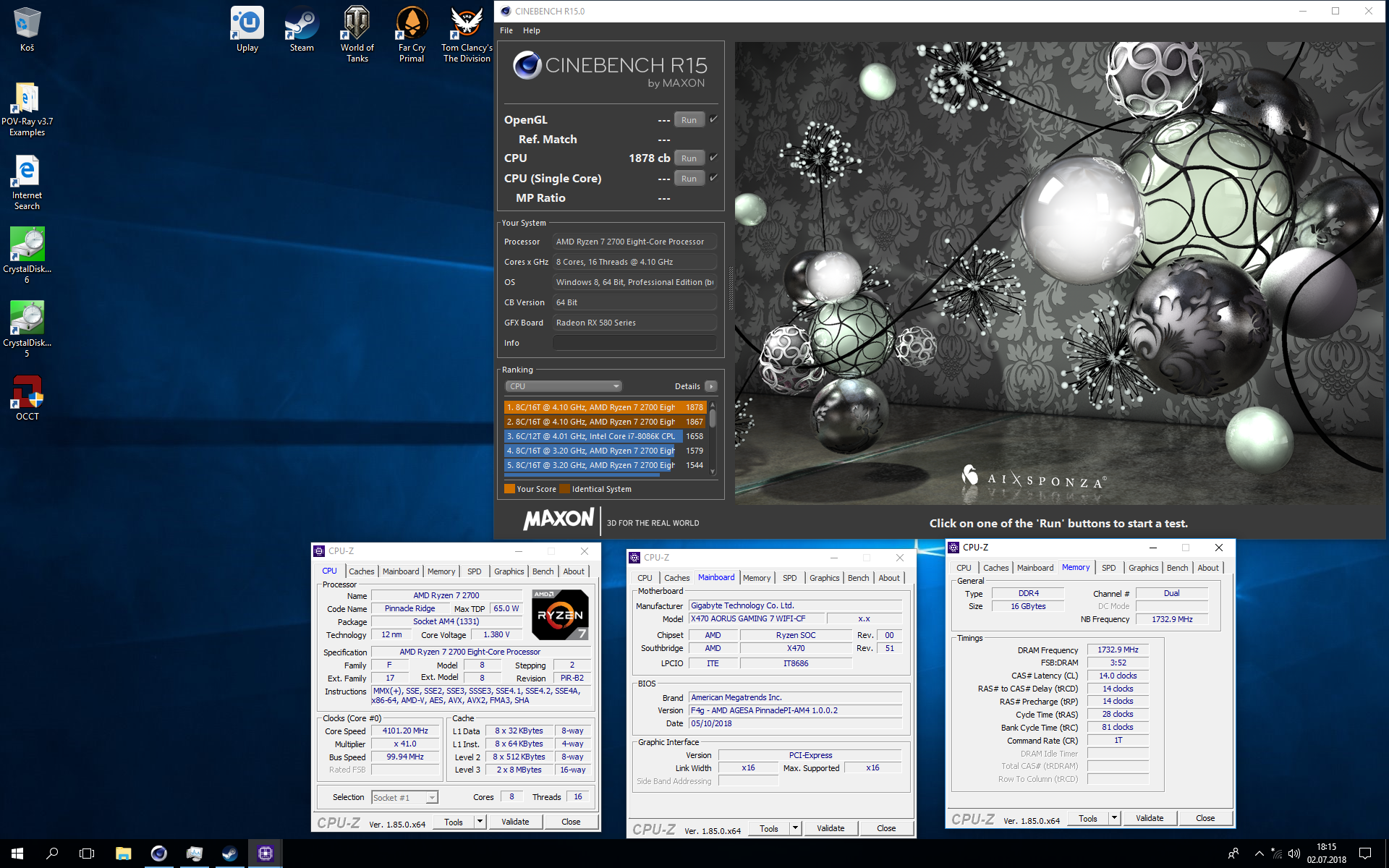Toggle the OpenGL test checkmark

pyautogui.click(x=713, y=119)
